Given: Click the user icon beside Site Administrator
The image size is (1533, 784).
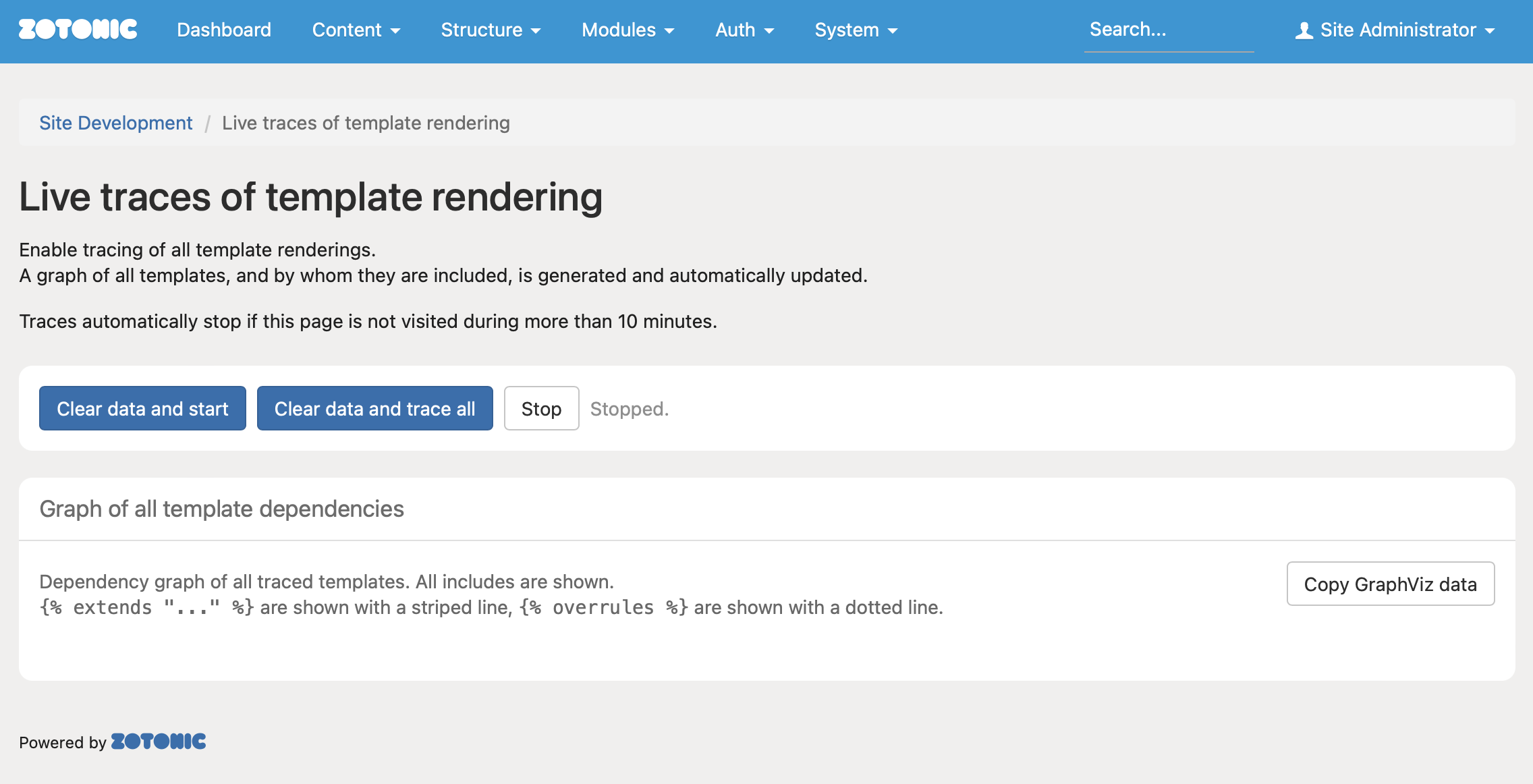Looking at the screenshot, I should coord(1304,30).
